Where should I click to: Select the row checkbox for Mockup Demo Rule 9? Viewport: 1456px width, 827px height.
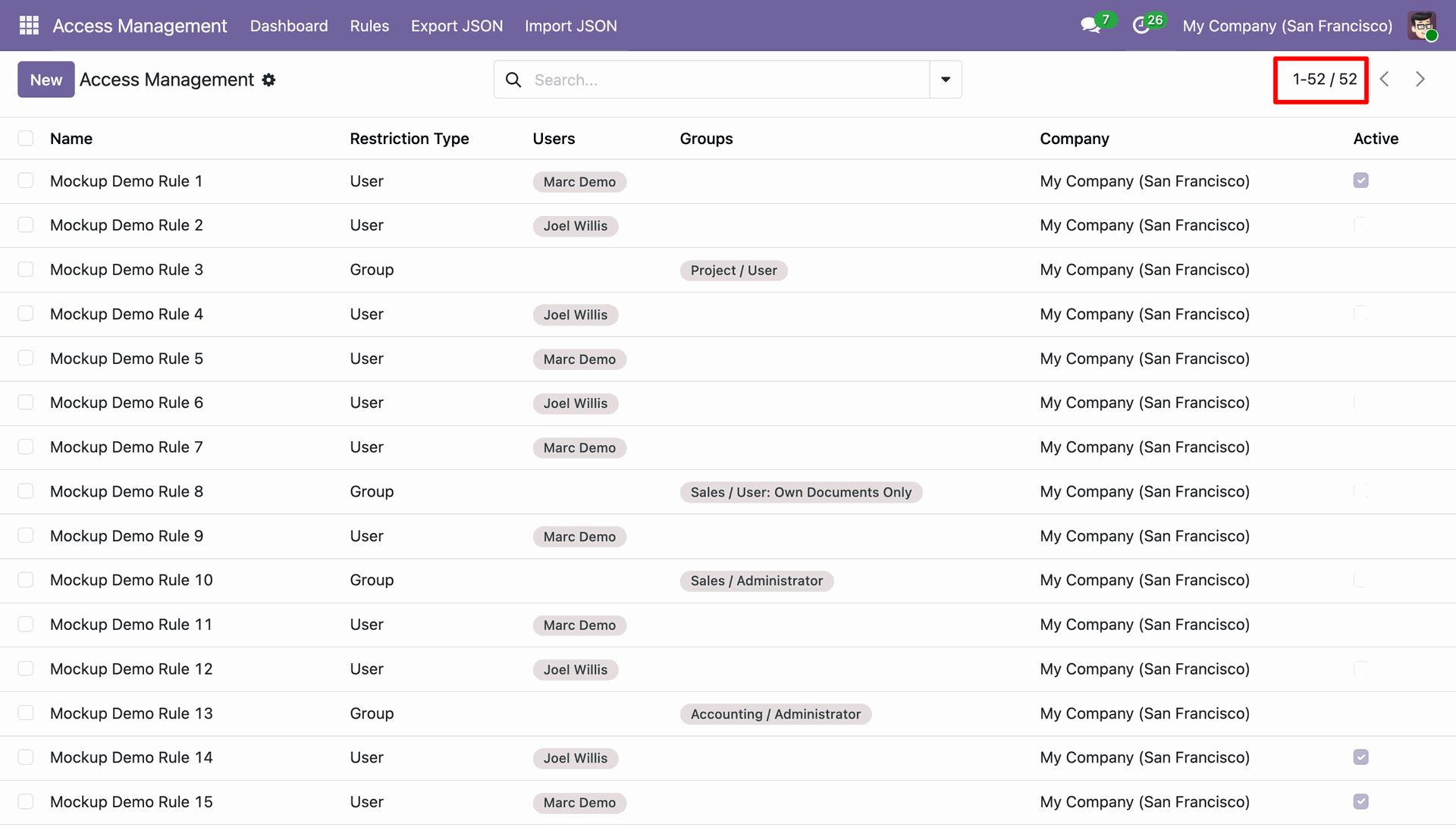pyautogui.click(x=26, y=535)
